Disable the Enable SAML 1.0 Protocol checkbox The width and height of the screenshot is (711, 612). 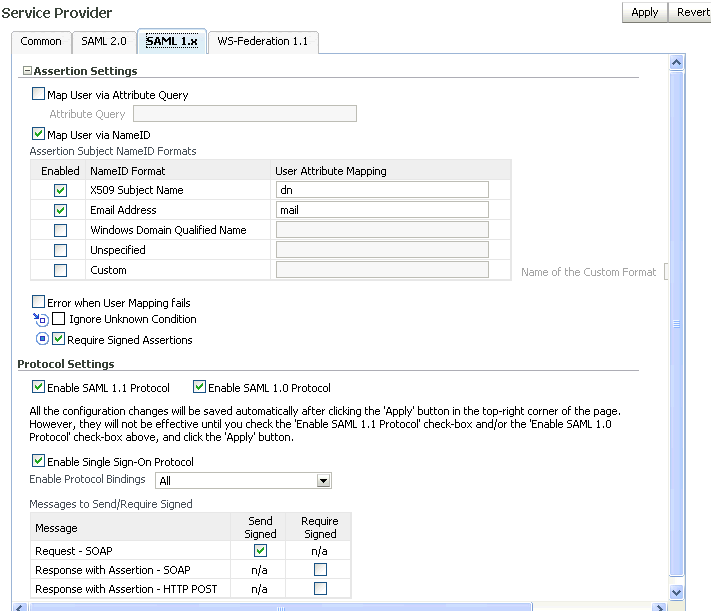(x=199, y=388)
